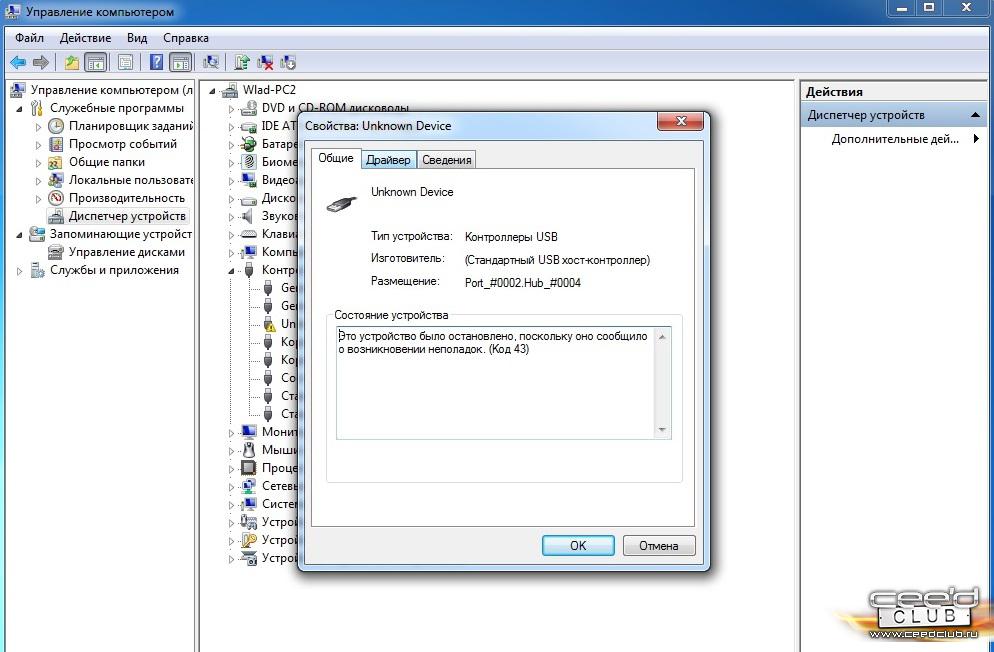The height and width of the screenshot is (652, 994).
Task: Click the Update driver software toolbar icon
Action: coord(242,62)
